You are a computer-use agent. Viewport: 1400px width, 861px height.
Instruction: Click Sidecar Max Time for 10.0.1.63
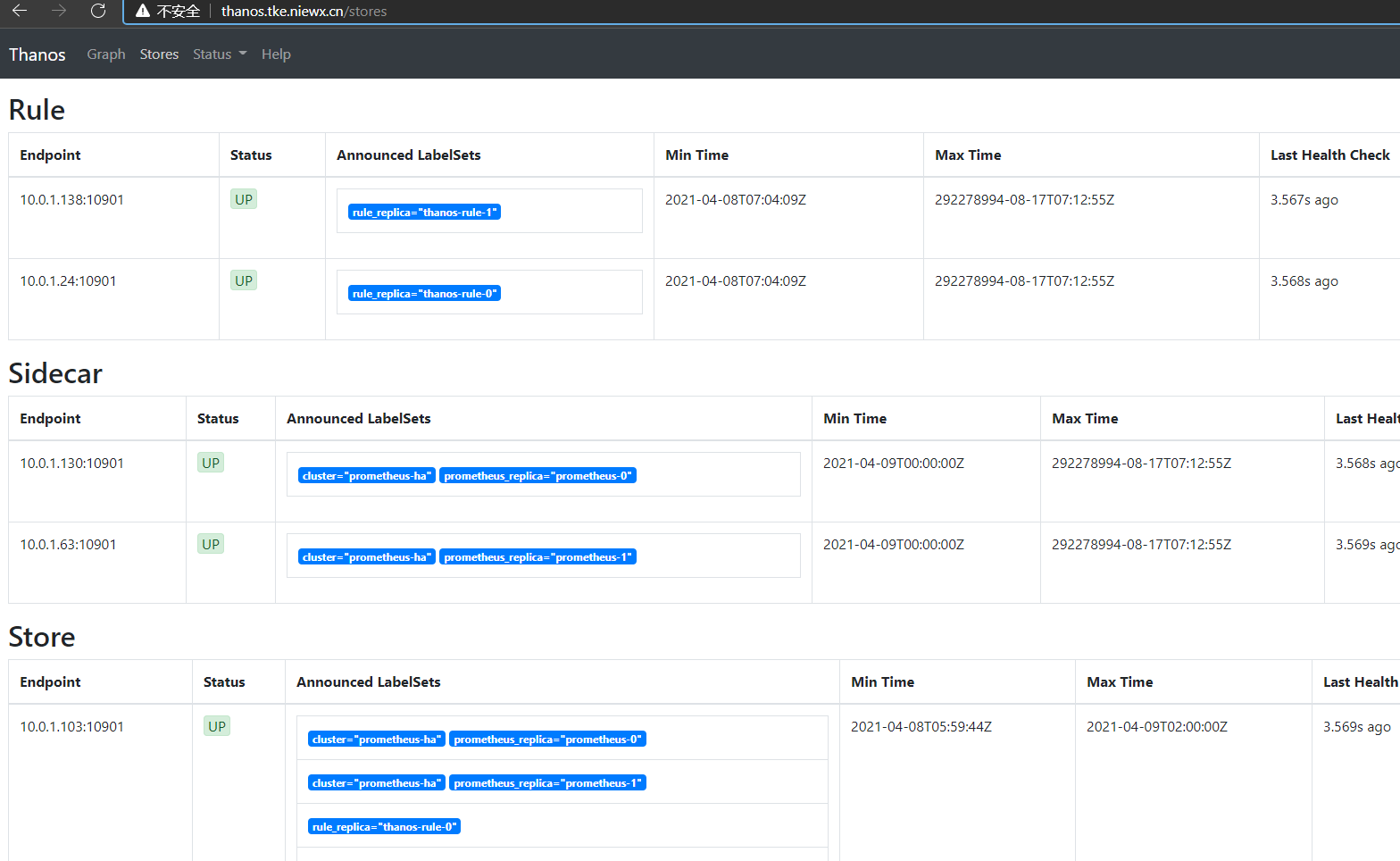click(x=1141, y=545)
